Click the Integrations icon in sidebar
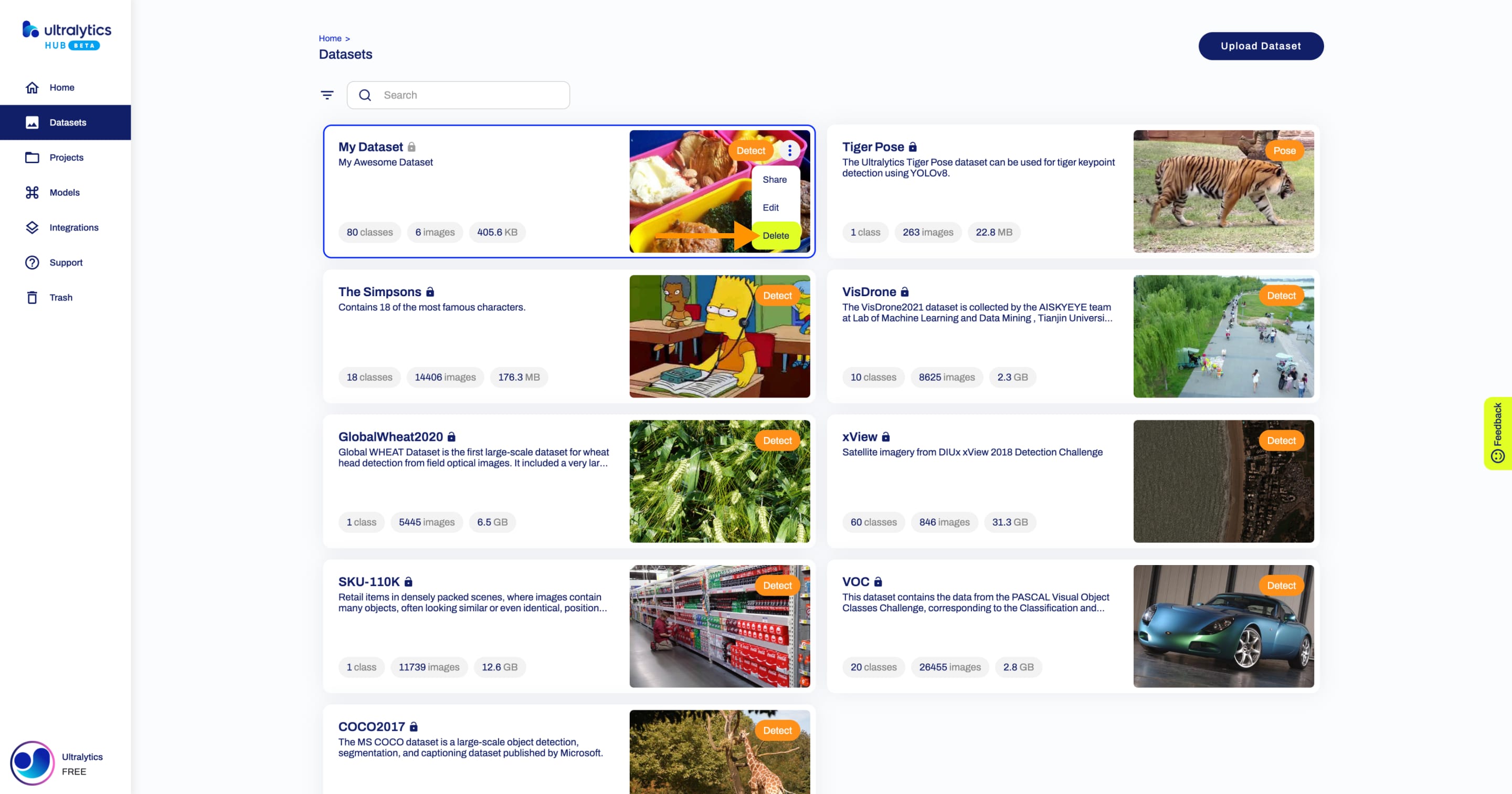This screenshot has width=1512, height=794. click(32, 227)
